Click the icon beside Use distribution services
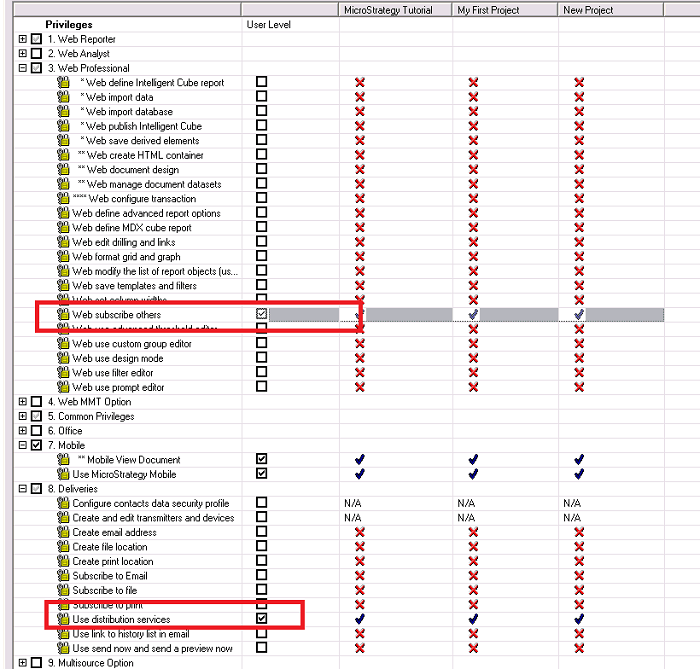The image size is (700, 669). coord(63,619)
